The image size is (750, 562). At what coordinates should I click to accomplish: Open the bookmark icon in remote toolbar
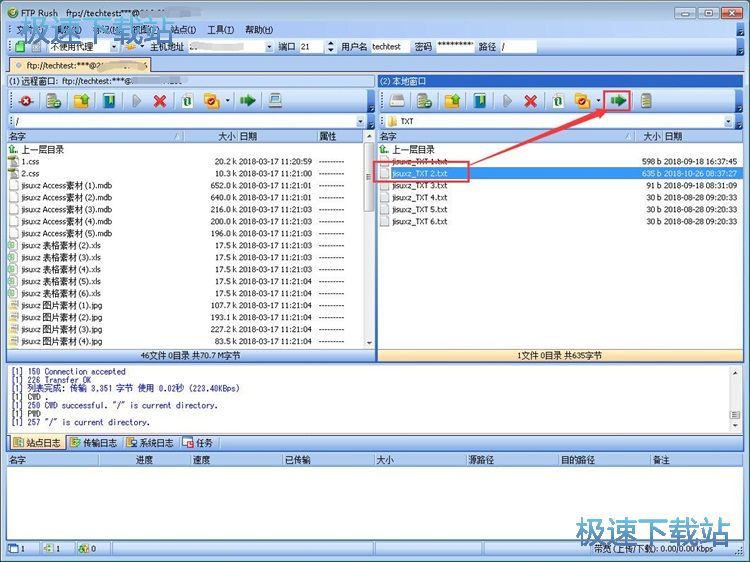[x=110, y=101]
